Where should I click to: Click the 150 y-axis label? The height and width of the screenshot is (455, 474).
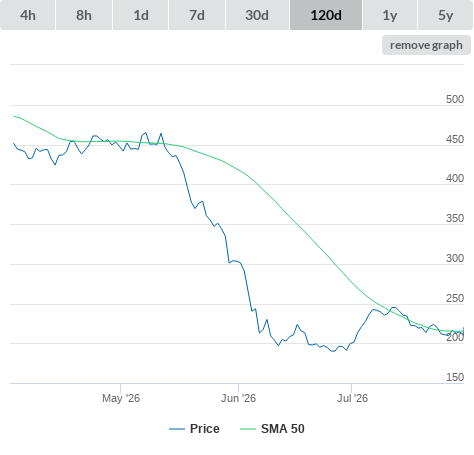point(455,377)
